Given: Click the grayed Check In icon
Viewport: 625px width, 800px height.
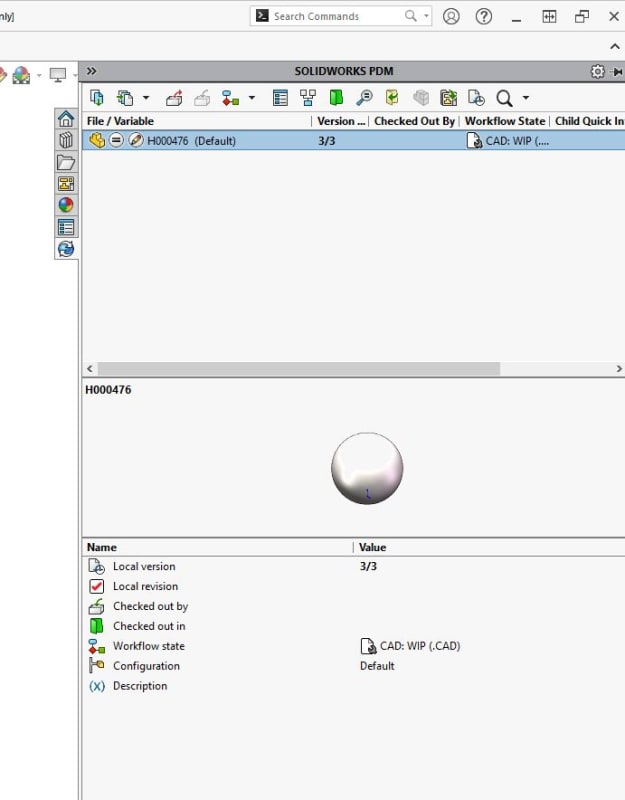Looking at the screenshot, I should 202,97.
